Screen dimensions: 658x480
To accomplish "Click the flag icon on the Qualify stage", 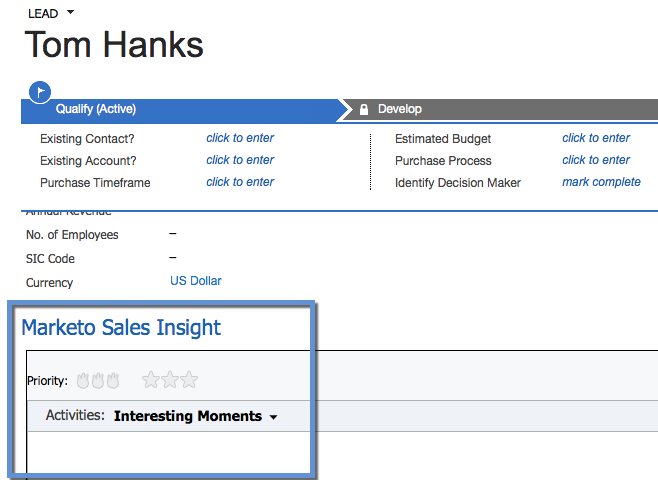I will click(41, 91).
